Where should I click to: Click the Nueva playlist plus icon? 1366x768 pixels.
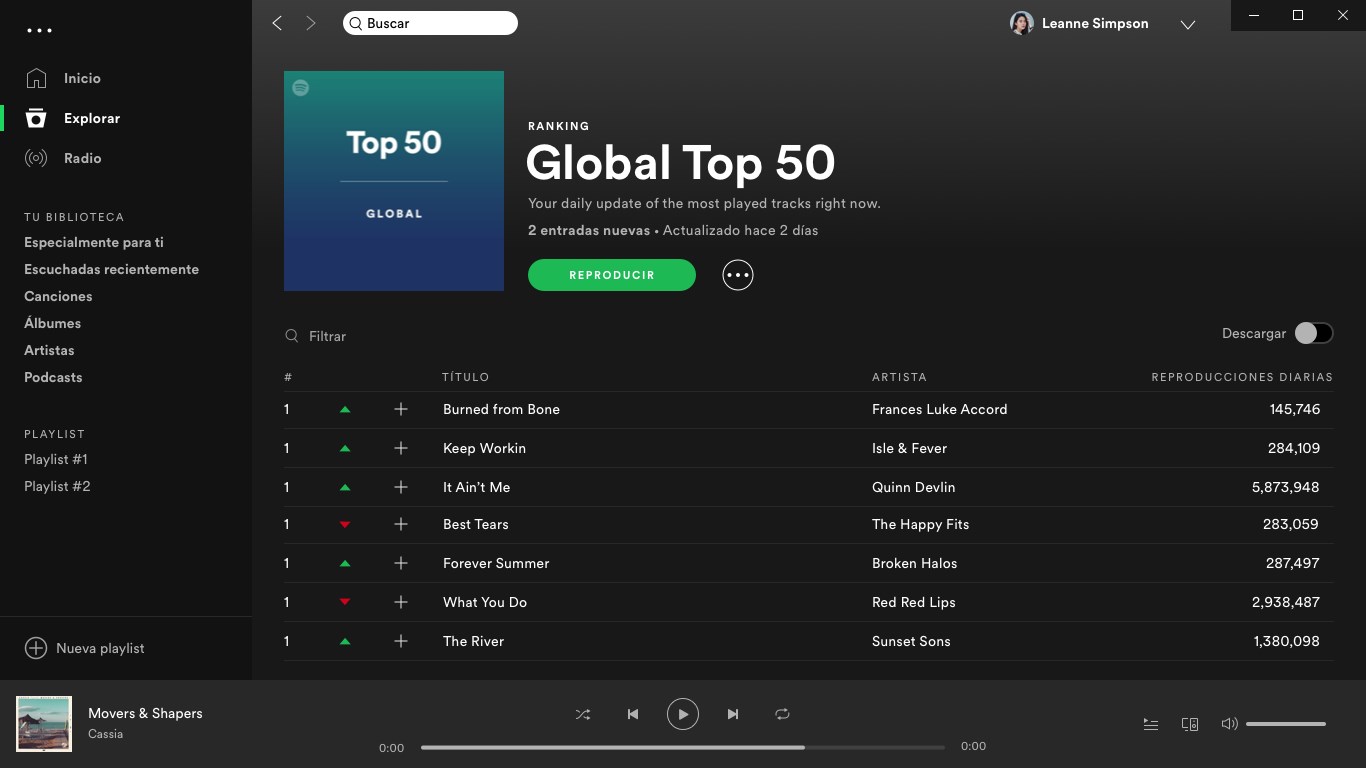(36, 648)
